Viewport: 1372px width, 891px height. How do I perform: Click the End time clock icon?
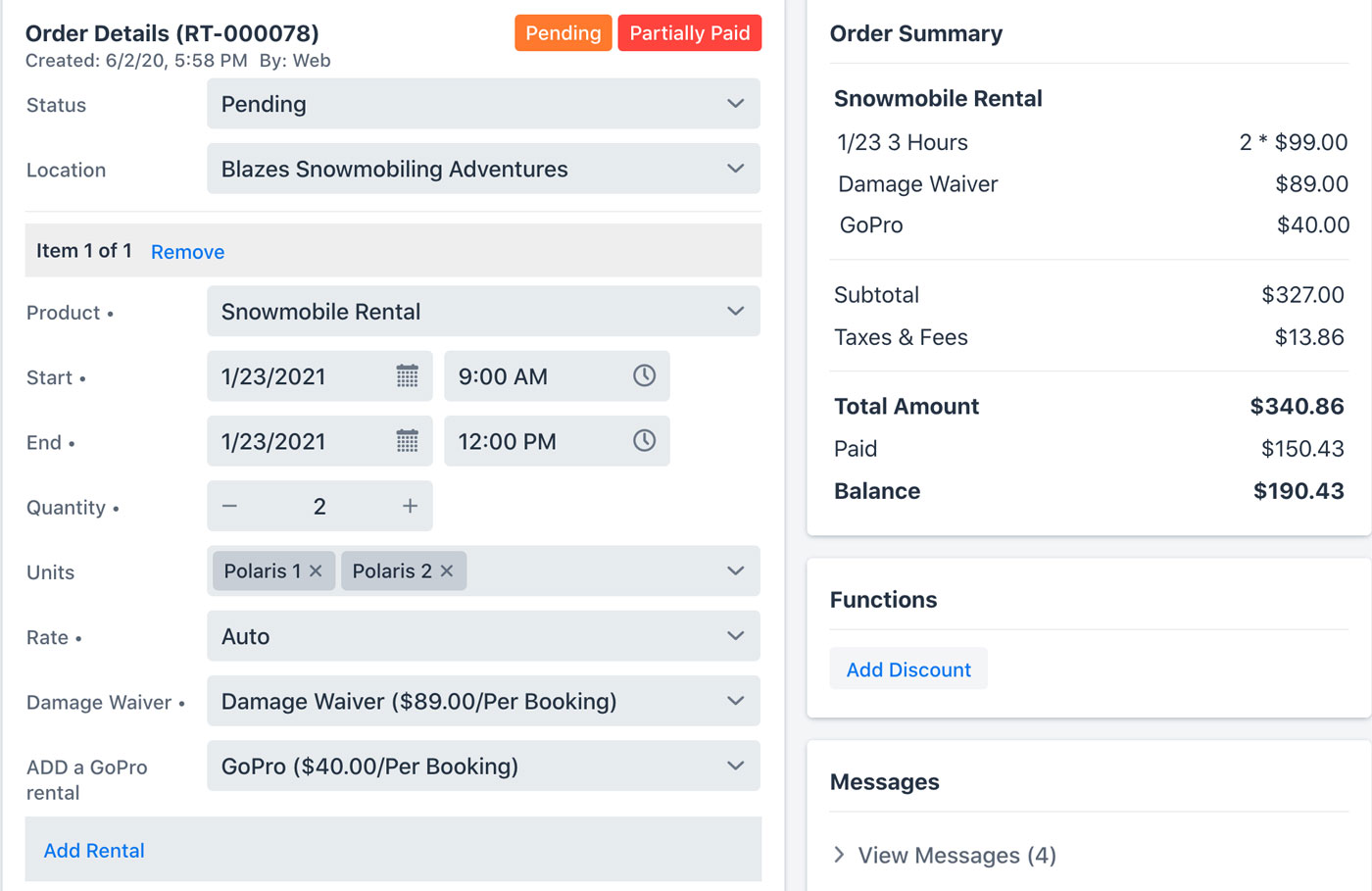[644, 441]
